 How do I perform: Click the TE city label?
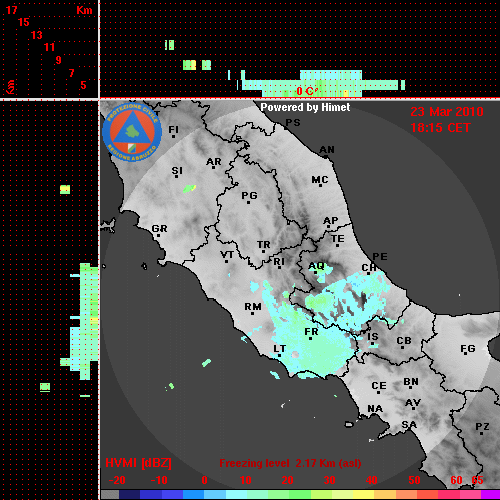[338, 239]
